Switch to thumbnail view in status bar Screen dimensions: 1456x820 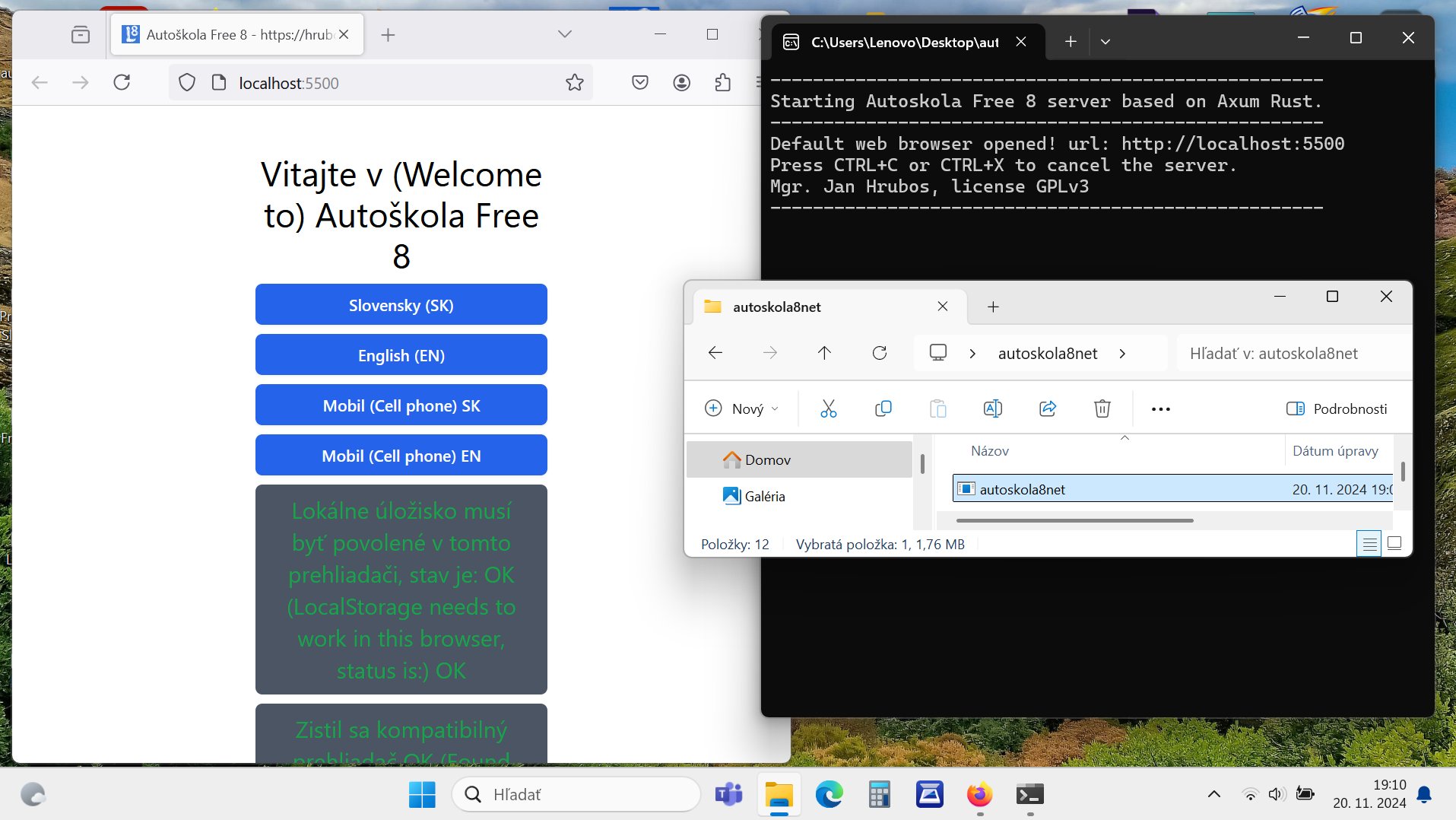coord(1394,543)
